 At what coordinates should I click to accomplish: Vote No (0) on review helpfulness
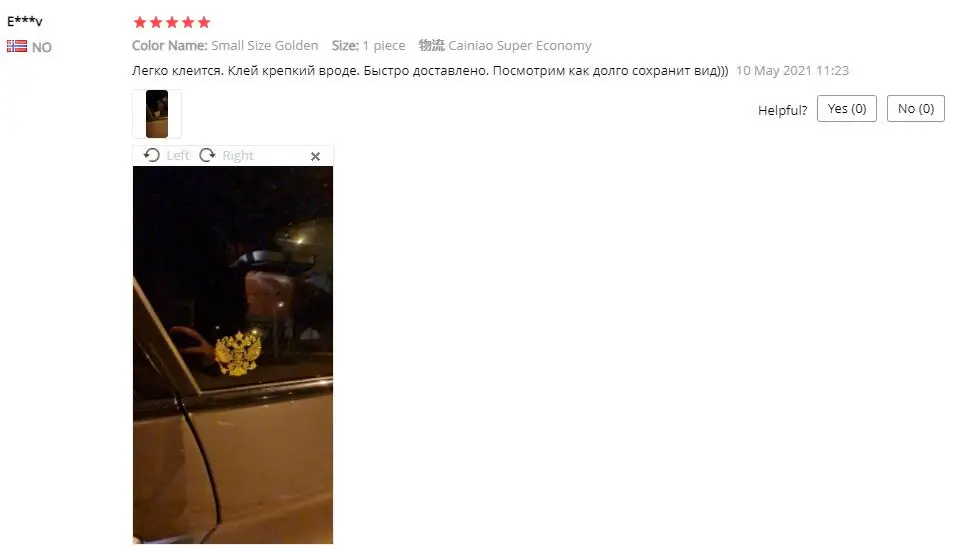(916, 109)
